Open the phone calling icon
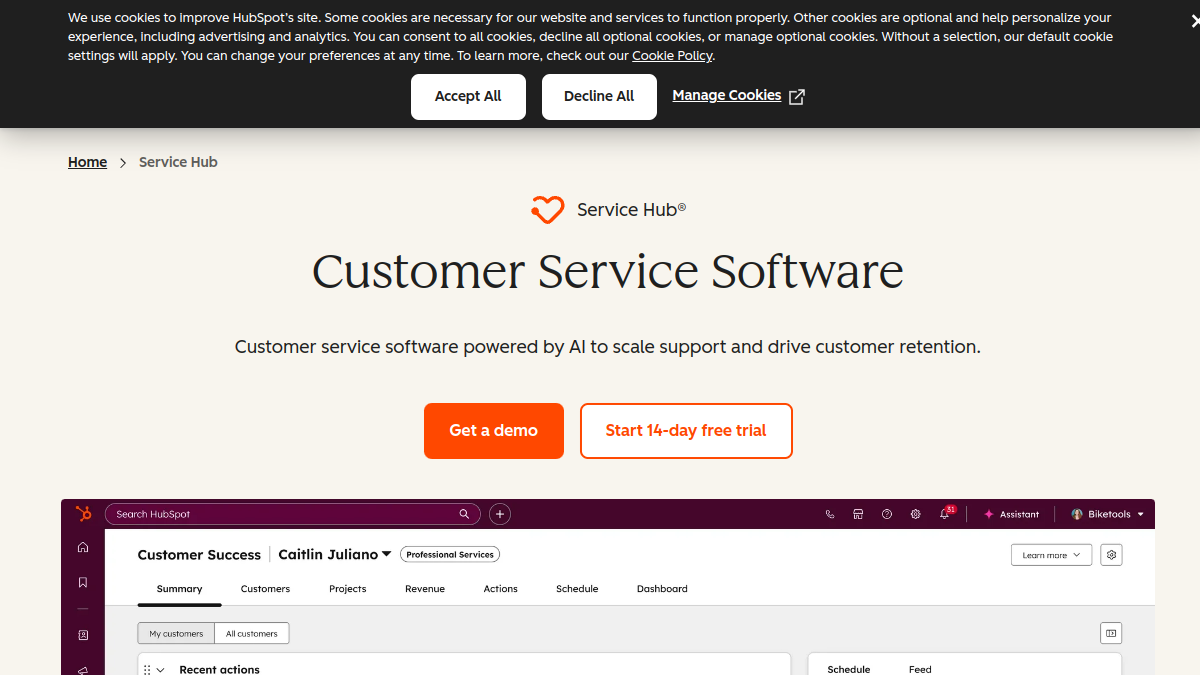This screenshot has width=1200, height=675. [x=830, y=514]
